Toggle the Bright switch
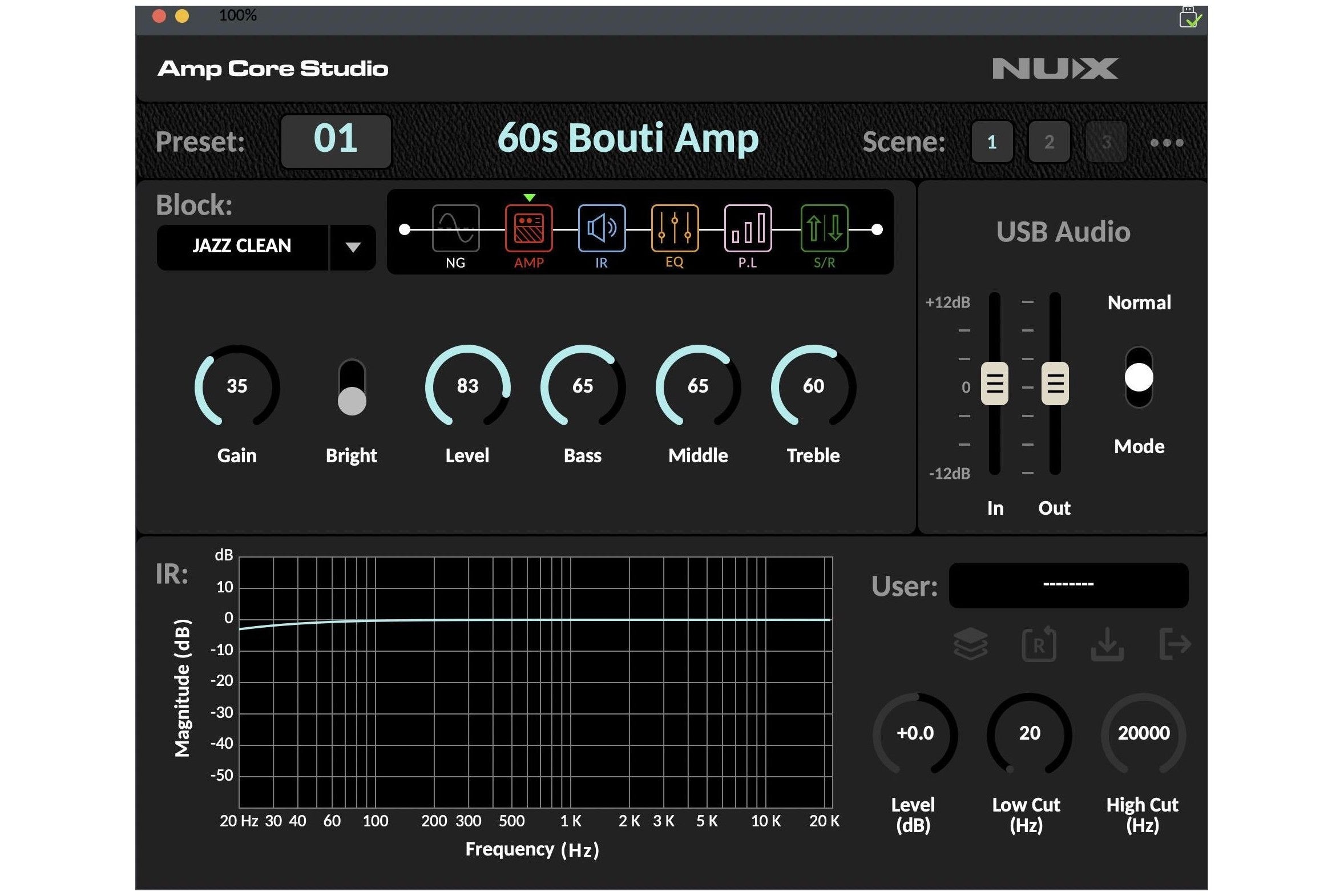1344x896 pixels. point(352,388)
